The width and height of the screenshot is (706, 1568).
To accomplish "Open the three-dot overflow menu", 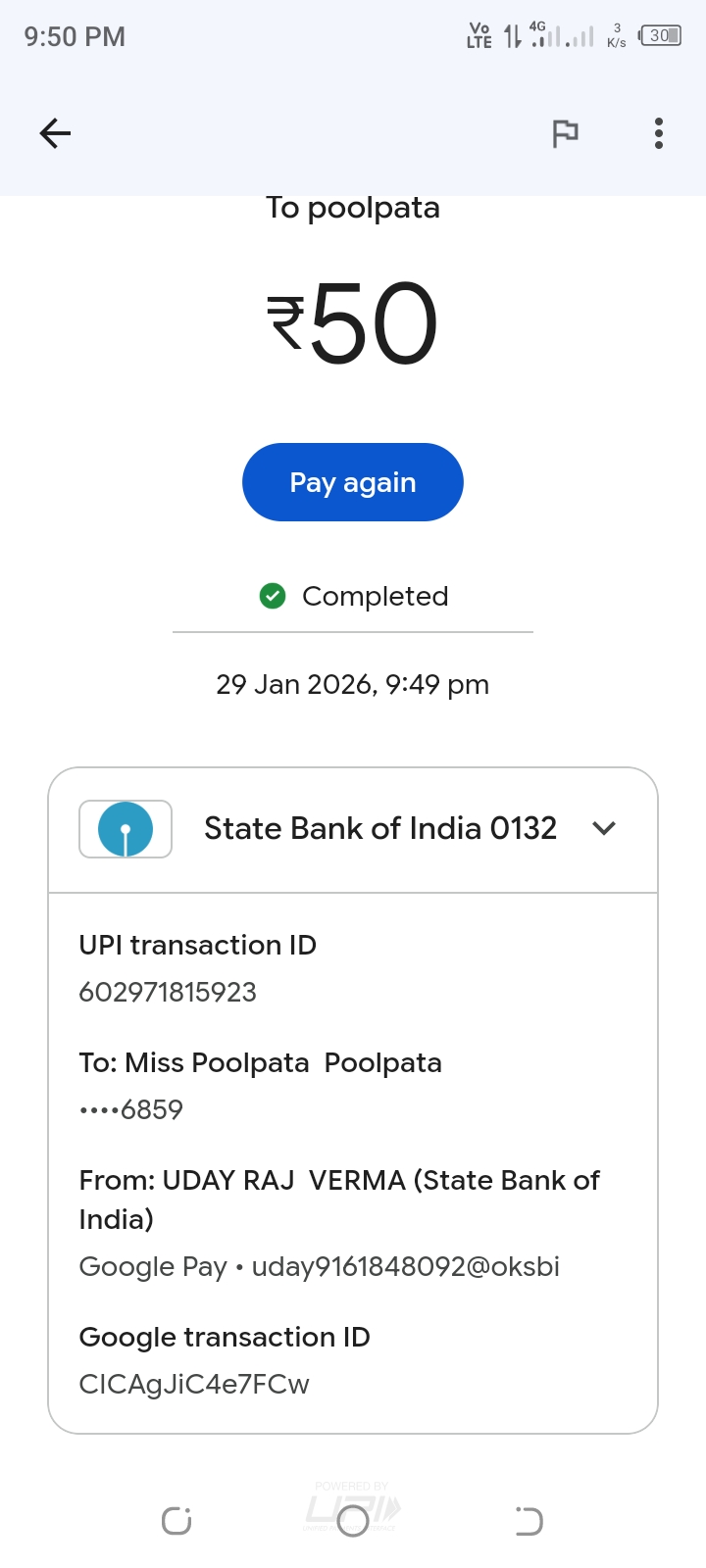I will [x=659, y=133].
